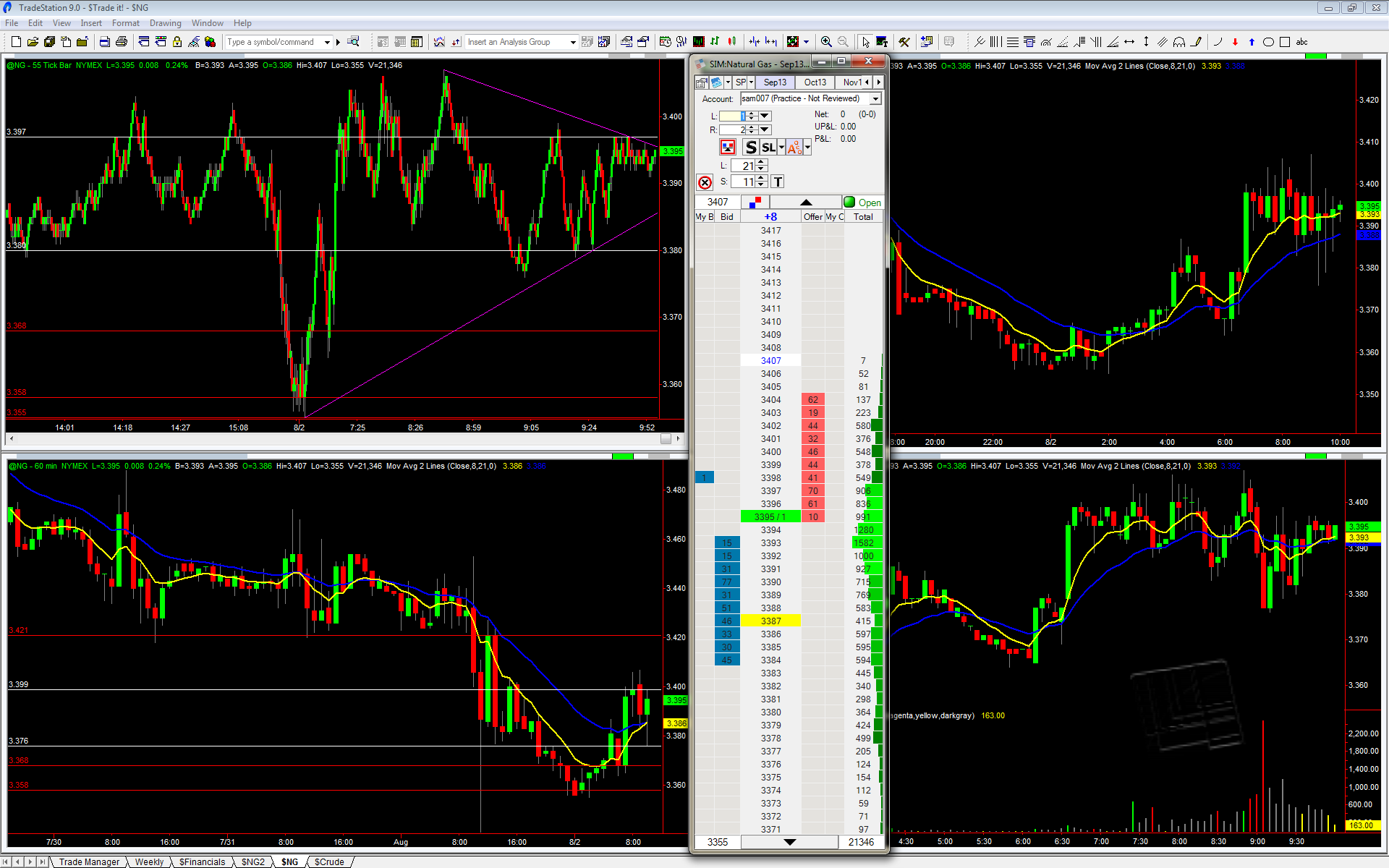Toggle the SL stop-limit button
This screenshot has width=1389, height=868.
768,148
